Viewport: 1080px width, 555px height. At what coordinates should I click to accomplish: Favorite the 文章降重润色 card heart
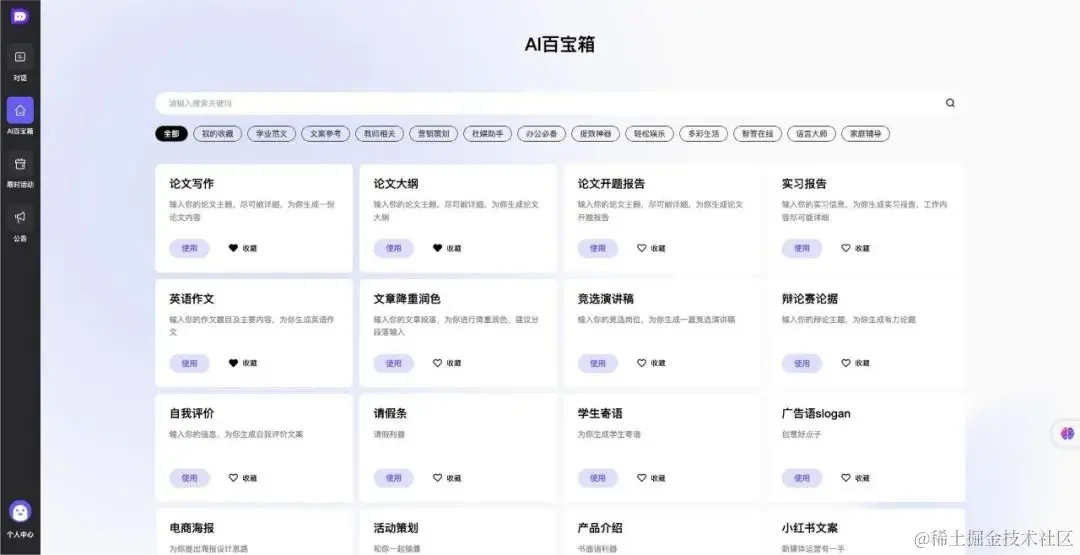[437, 363]
